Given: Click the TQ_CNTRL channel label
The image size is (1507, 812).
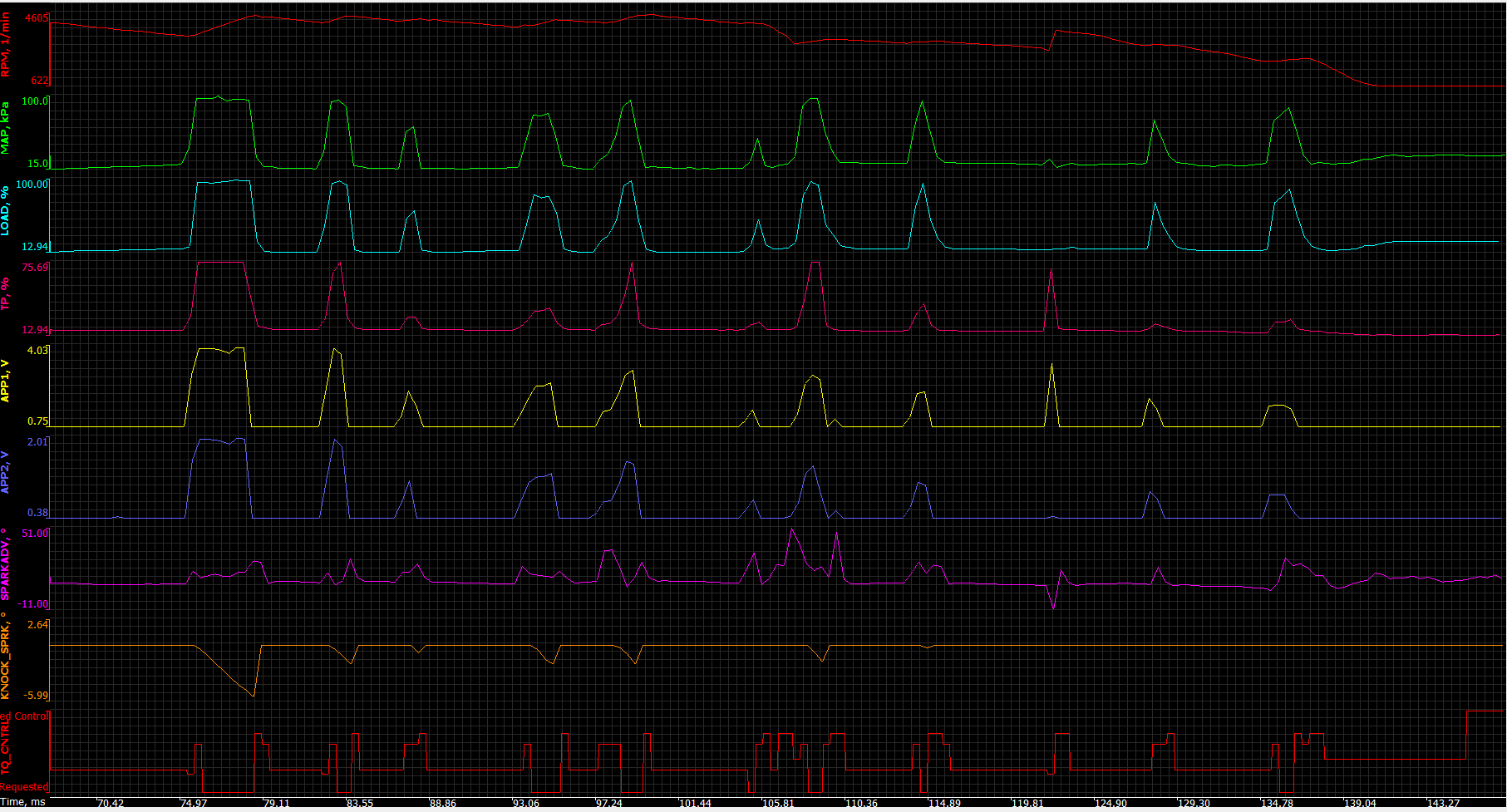Looking at the screenshot, I should click(6, 746).
